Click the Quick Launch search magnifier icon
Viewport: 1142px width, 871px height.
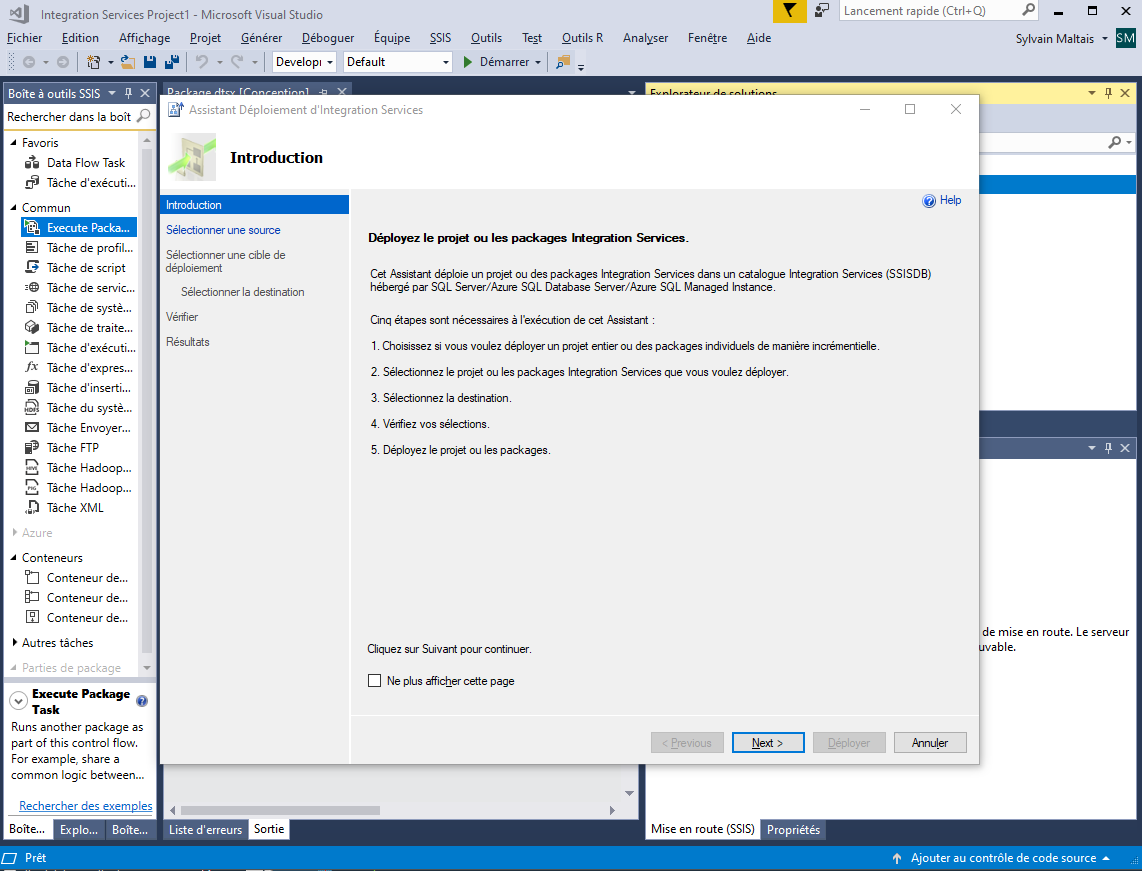point(1028,10)
